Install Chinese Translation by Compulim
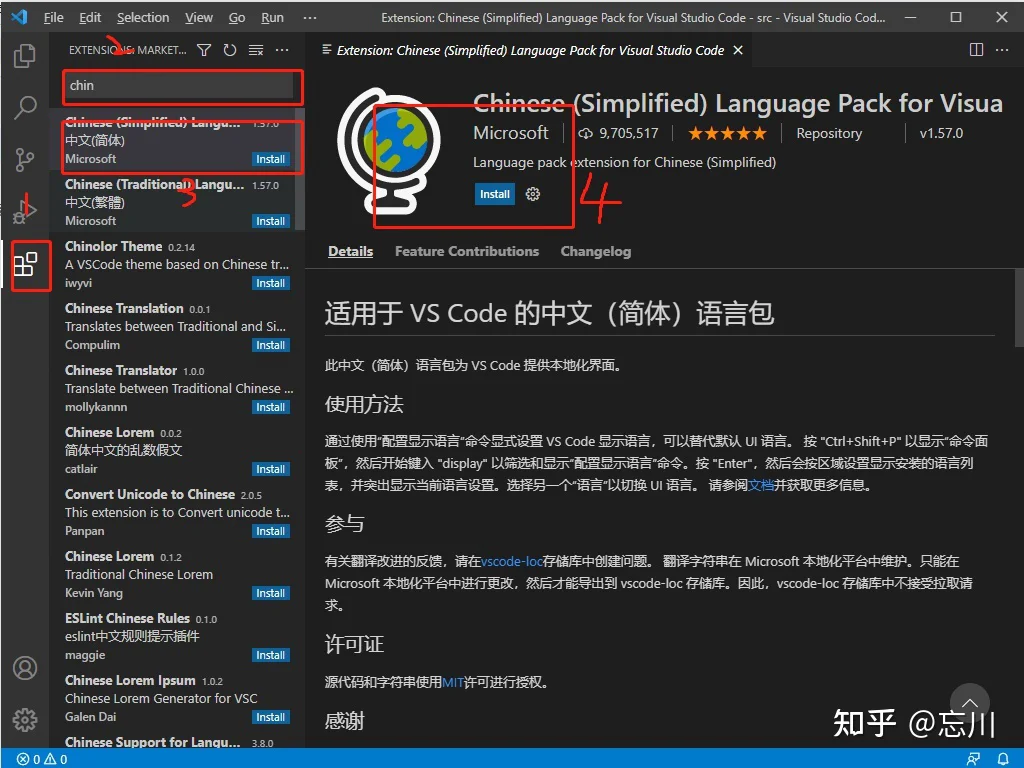1024x768 pixels. coord(270,345)
